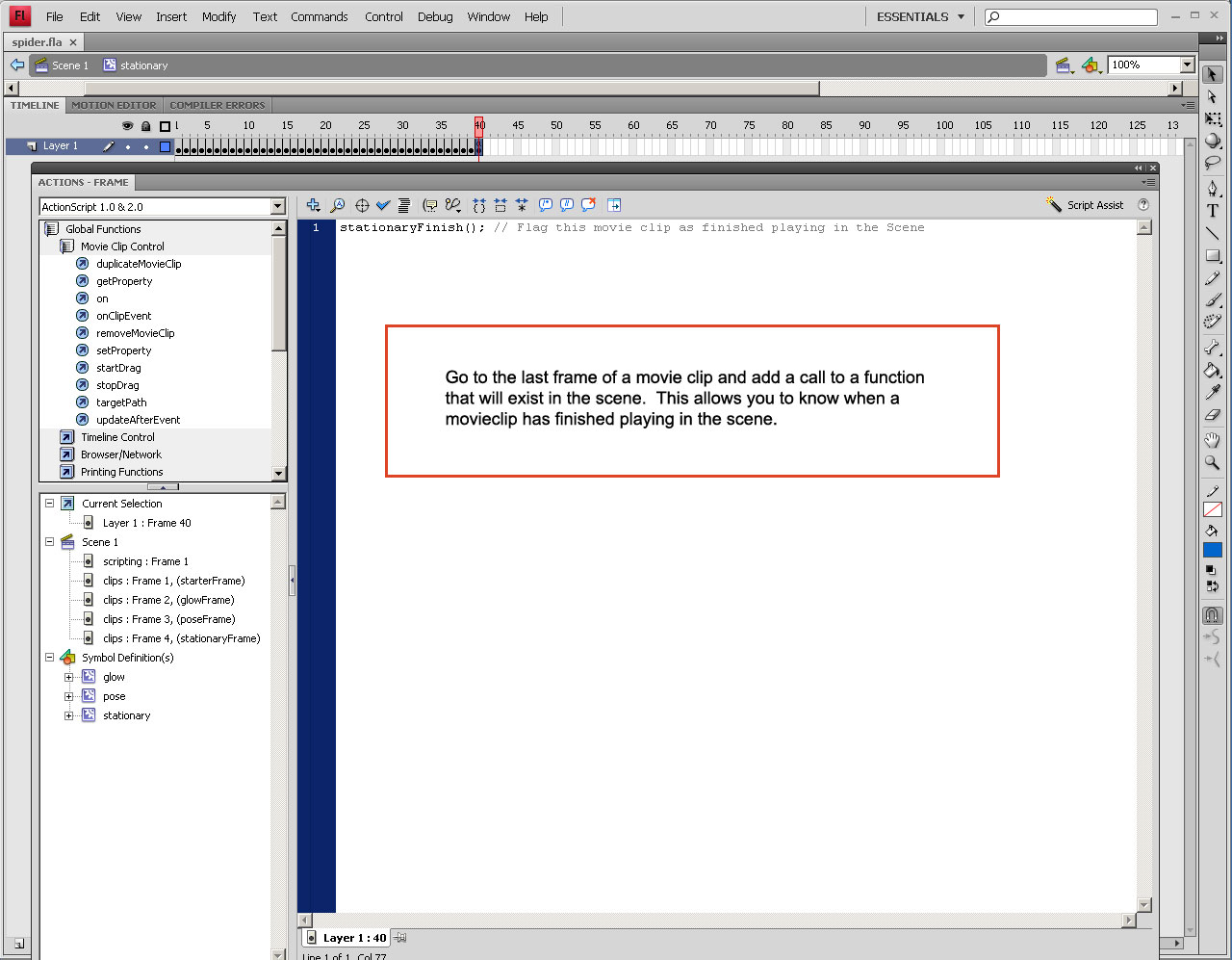Toggle Layer 1 outline square

[x=165, y=147]
